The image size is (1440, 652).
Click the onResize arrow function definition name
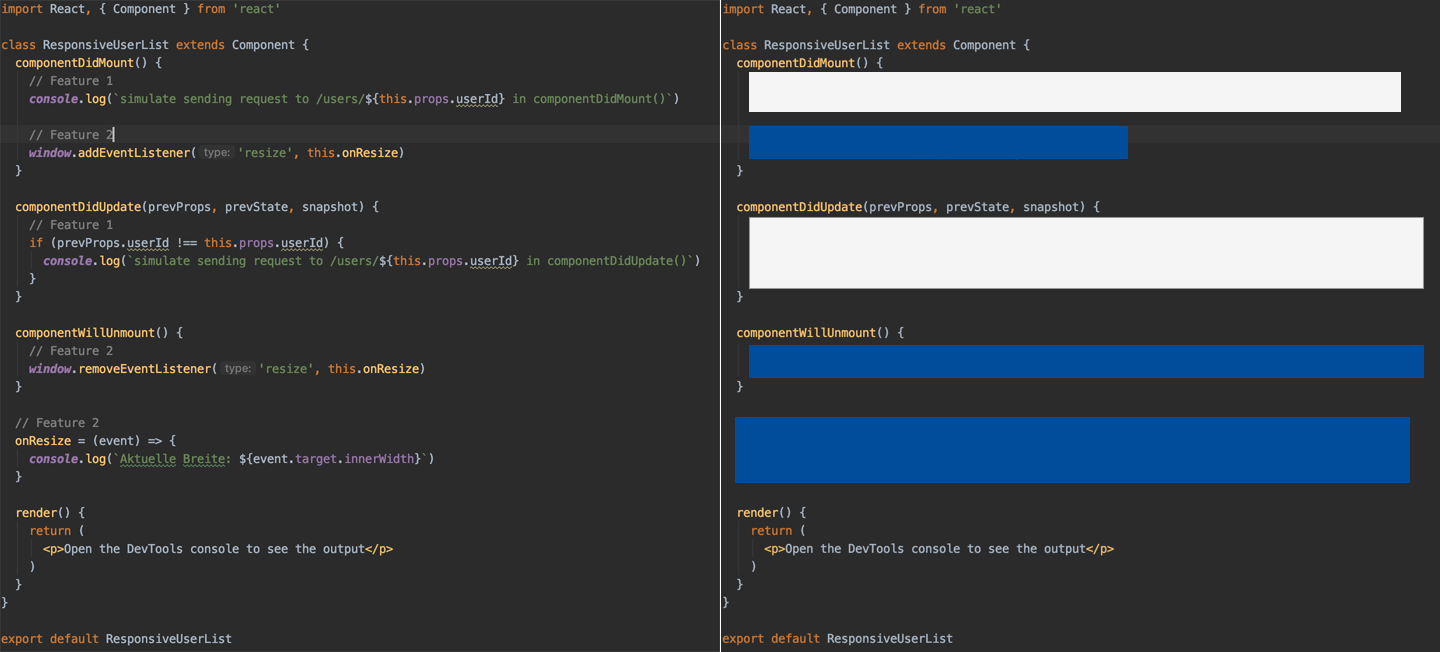[43, 441]
